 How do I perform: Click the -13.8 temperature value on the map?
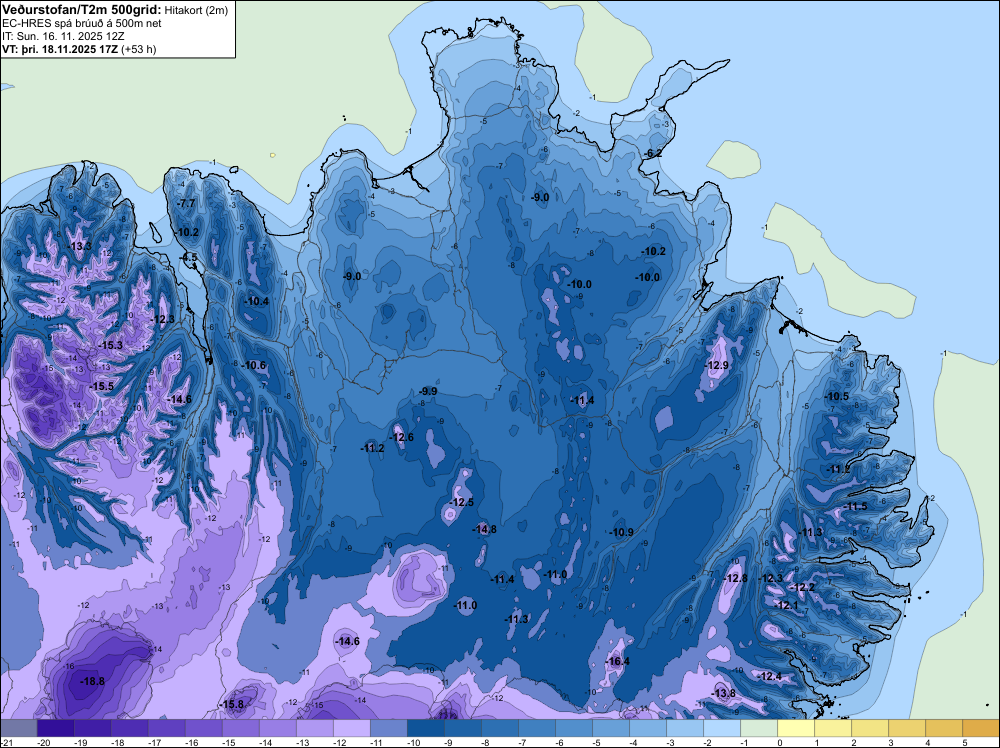click(723, 693)
